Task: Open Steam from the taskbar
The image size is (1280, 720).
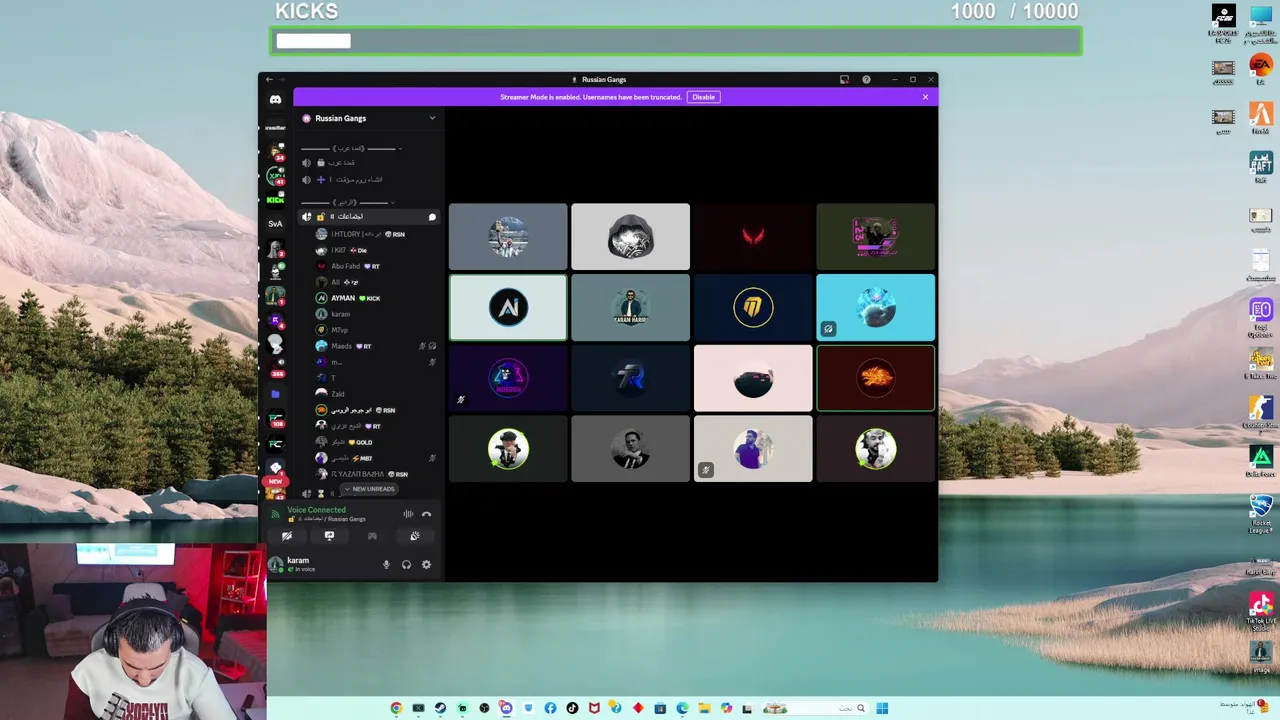Action: tap(440, 708)
